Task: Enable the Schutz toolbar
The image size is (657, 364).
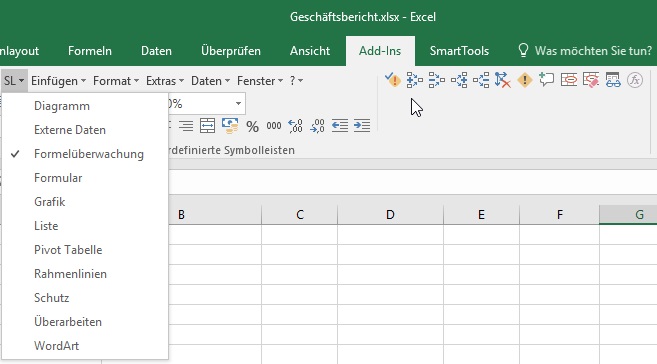Action: (x=85, y=298)
